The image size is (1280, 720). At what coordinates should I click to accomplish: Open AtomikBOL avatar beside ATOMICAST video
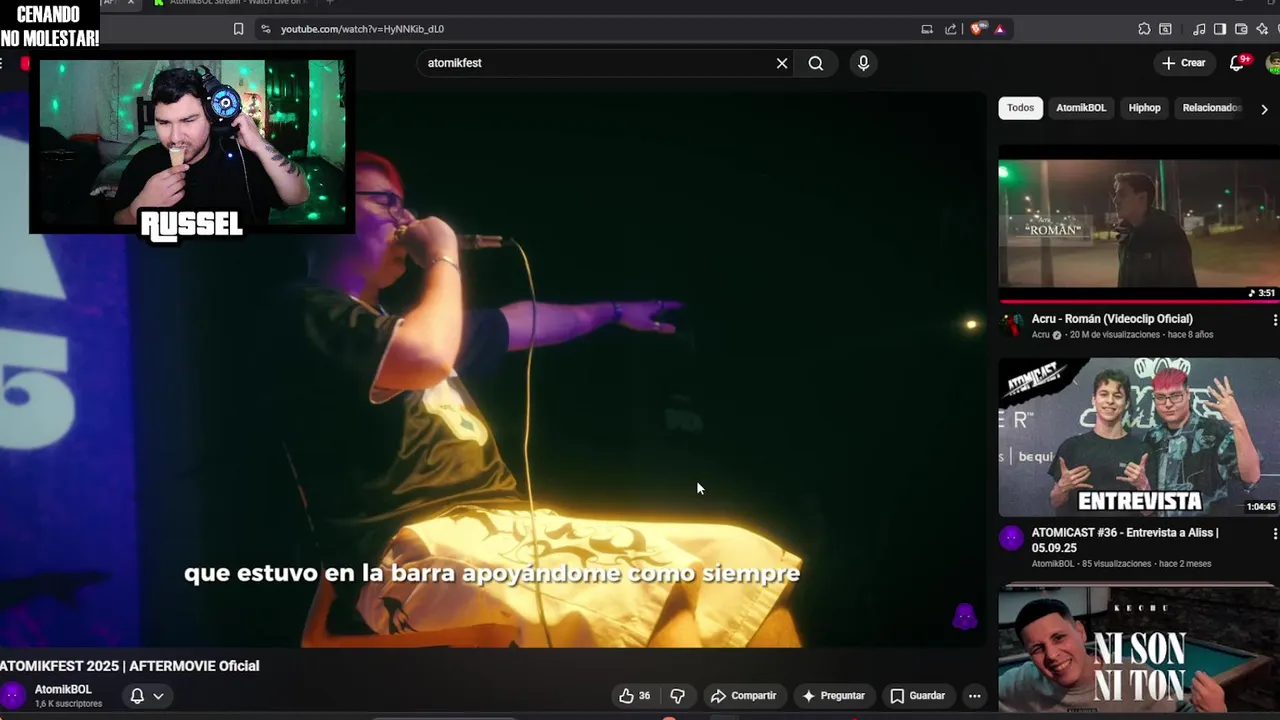coord(1011,539)
